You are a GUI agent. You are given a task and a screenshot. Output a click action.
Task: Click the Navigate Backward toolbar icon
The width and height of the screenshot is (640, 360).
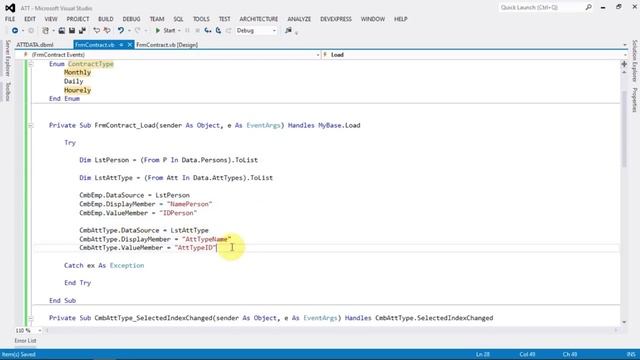[15, 31]
